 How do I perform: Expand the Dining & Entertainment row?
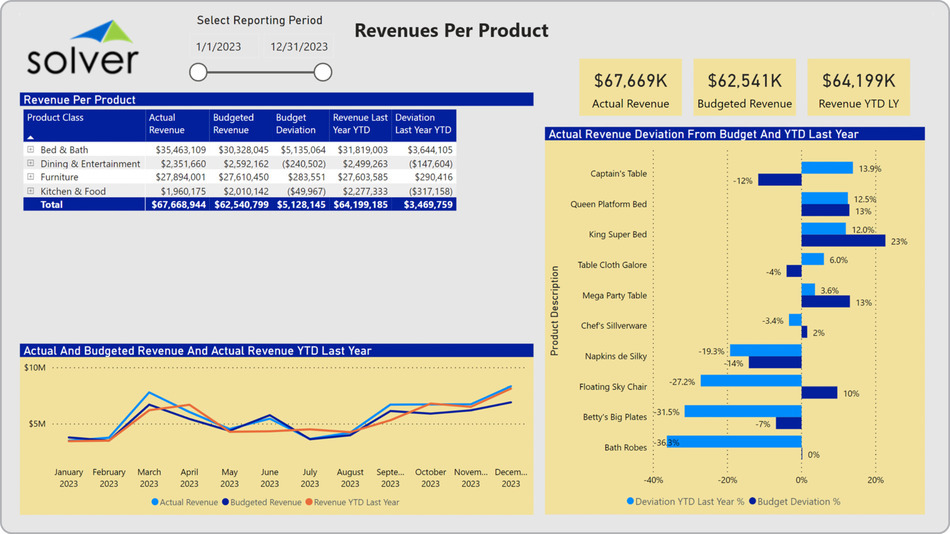pyautogui.click(x=31, y=164)
